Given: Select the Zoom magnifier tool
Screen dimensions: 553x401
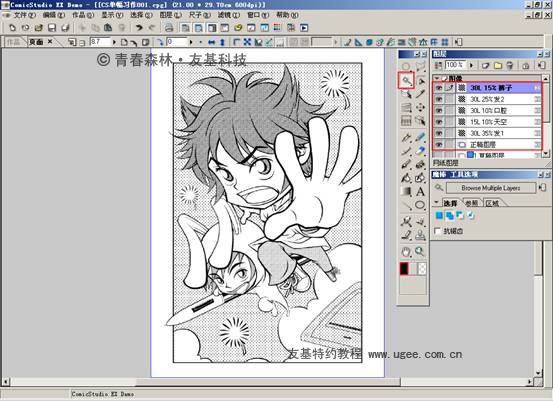Looking at the screenshot, I should [420, 251].
